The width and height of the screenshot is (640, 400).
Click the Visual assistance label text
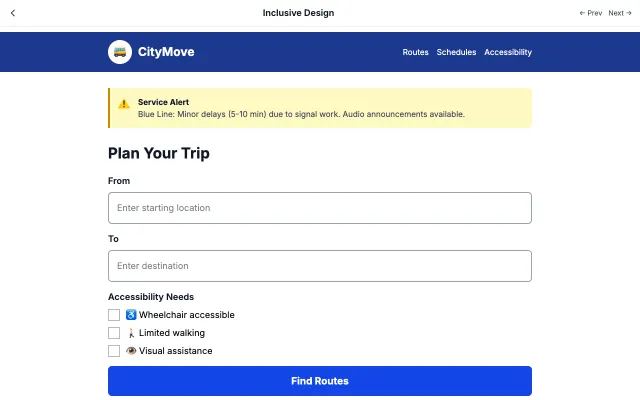(x=176, y=351)
